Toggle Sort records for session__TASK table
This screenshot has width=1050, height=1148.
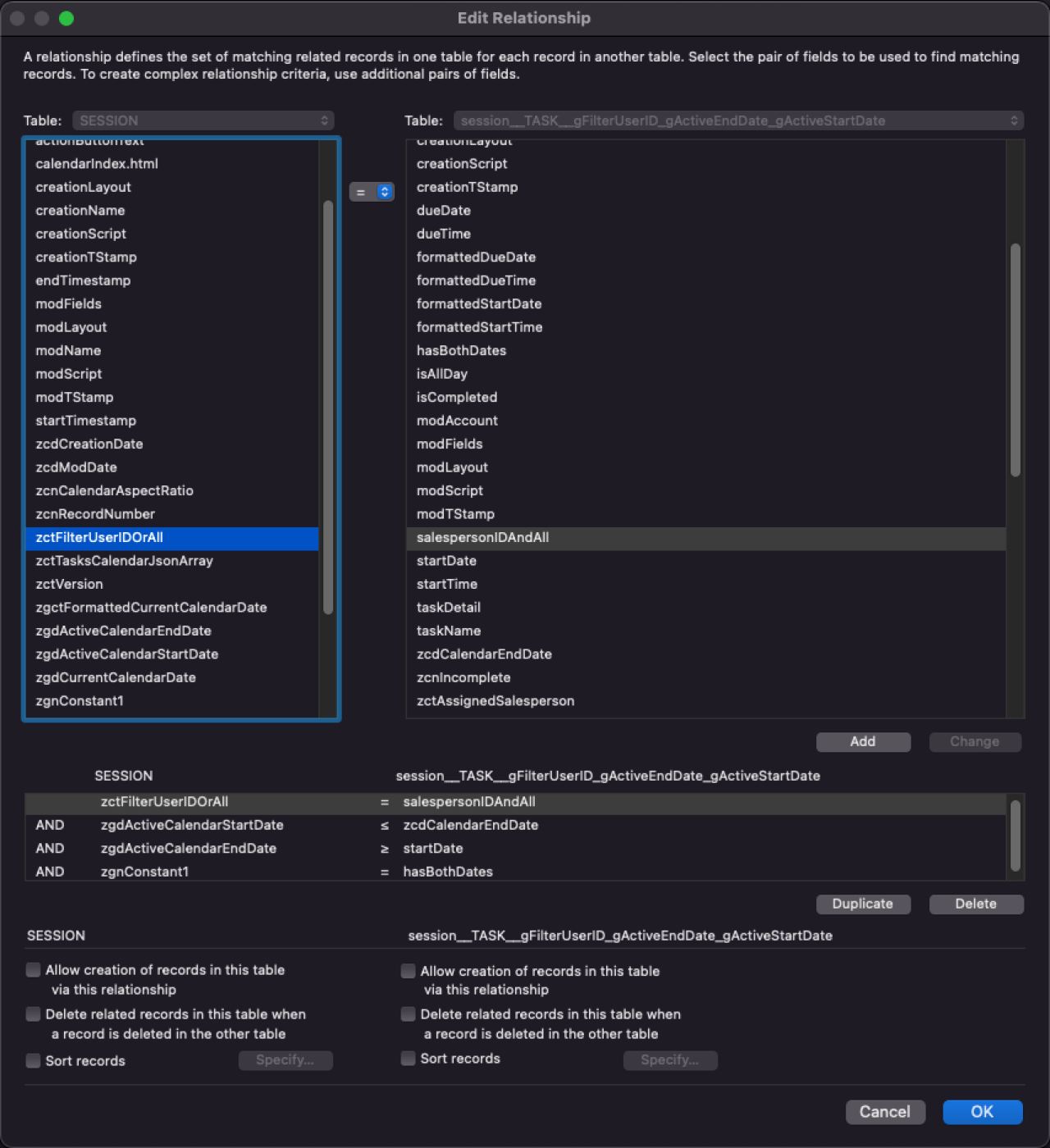click(x=408, y=1059)
